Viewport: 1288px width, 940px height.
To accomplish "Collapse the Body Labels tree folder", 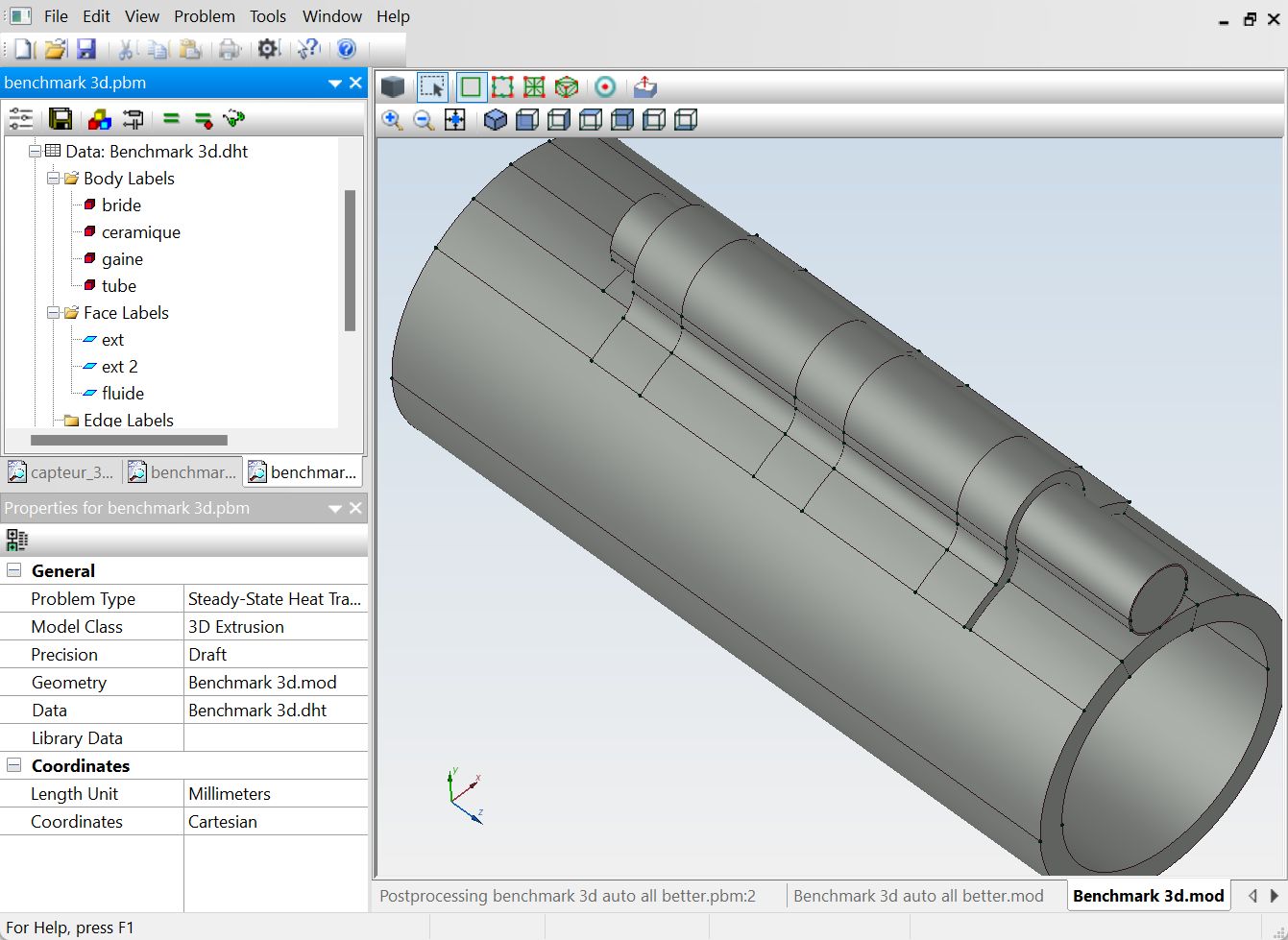I will (54, 179).
